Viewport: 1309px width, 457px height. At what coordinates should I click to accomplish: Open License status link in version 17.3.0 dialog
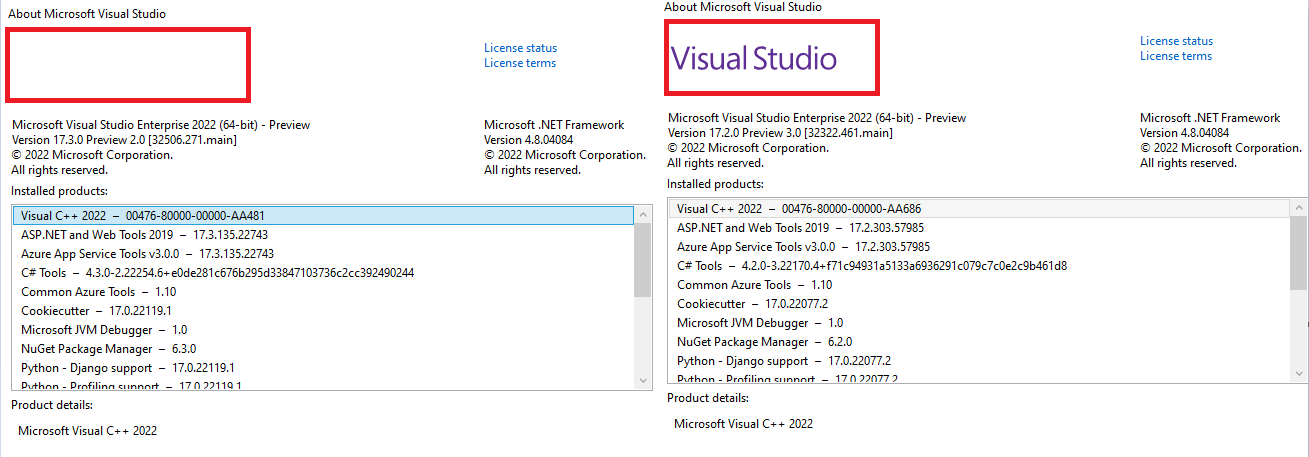coord(520,48)
